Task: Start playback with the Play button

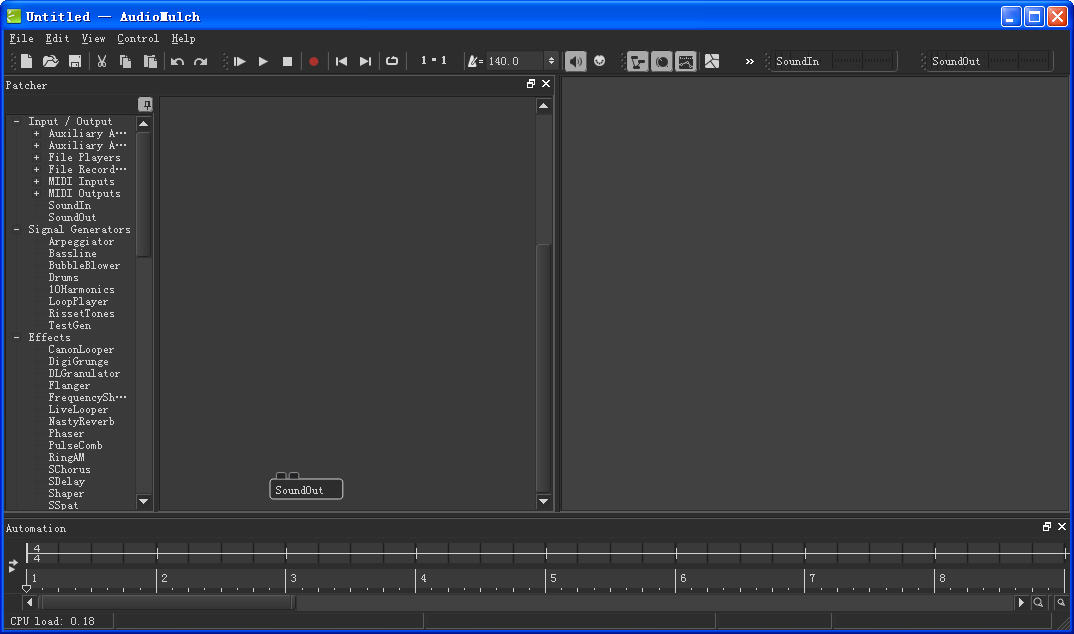Action: [263, 61]
